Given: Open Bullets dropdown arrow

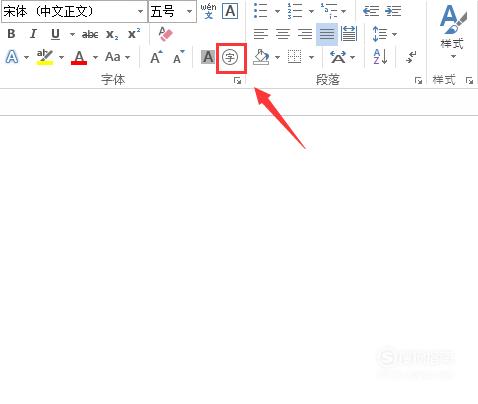Looking at the screenshot, I should (x=277, y=11).
